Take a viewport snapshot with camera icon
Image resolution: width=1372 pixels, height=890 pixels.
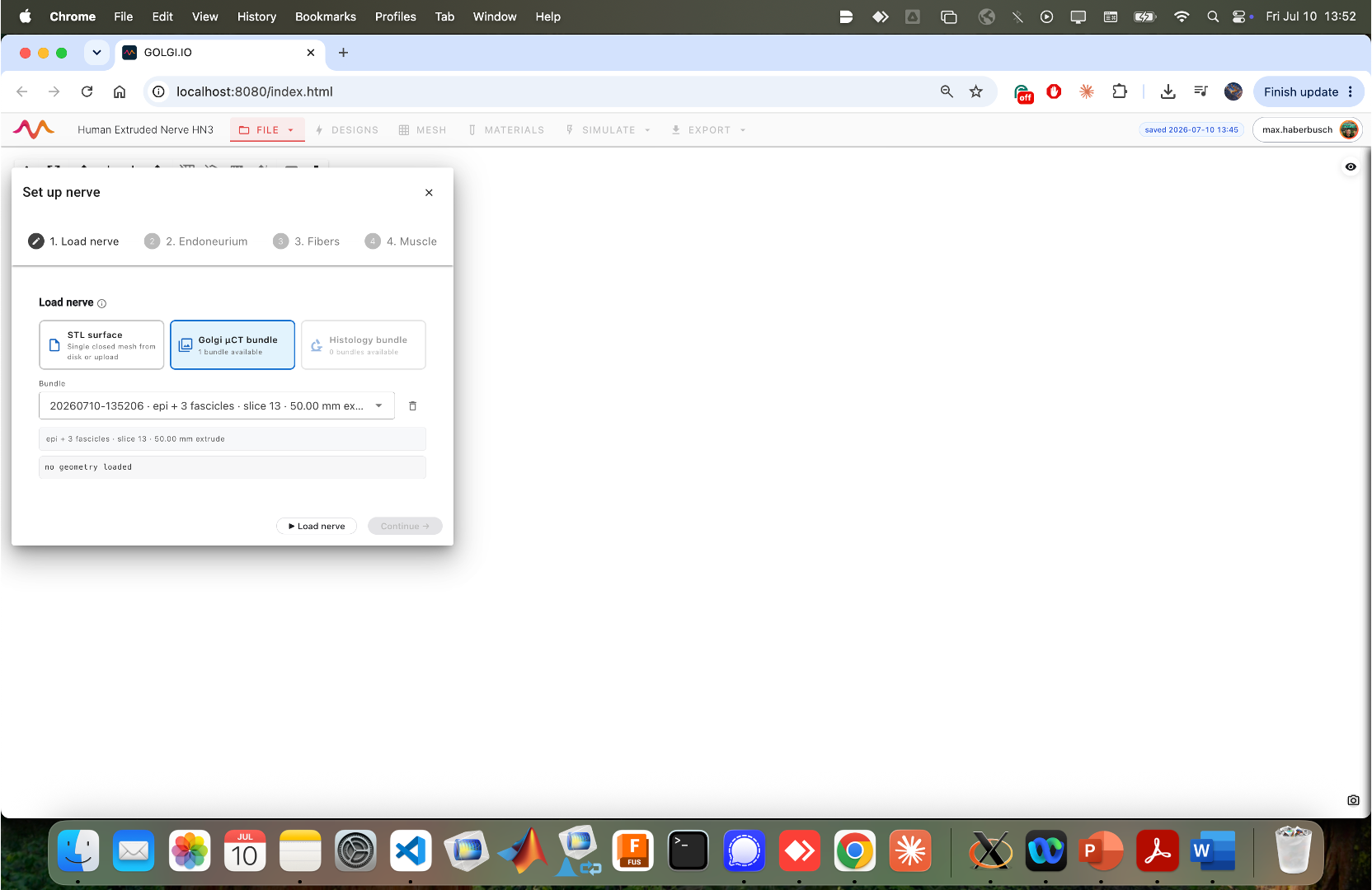[x=1353, y=800]
